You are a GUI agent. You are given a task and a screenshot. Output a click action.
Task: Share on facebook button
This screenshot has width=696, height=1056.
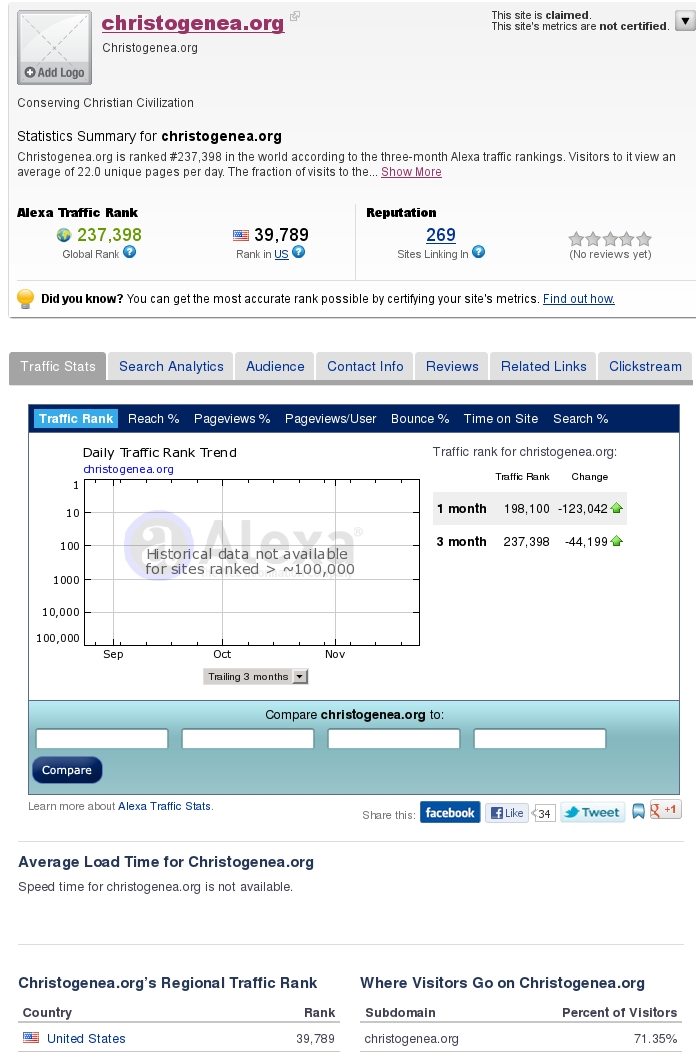point(450,812)
